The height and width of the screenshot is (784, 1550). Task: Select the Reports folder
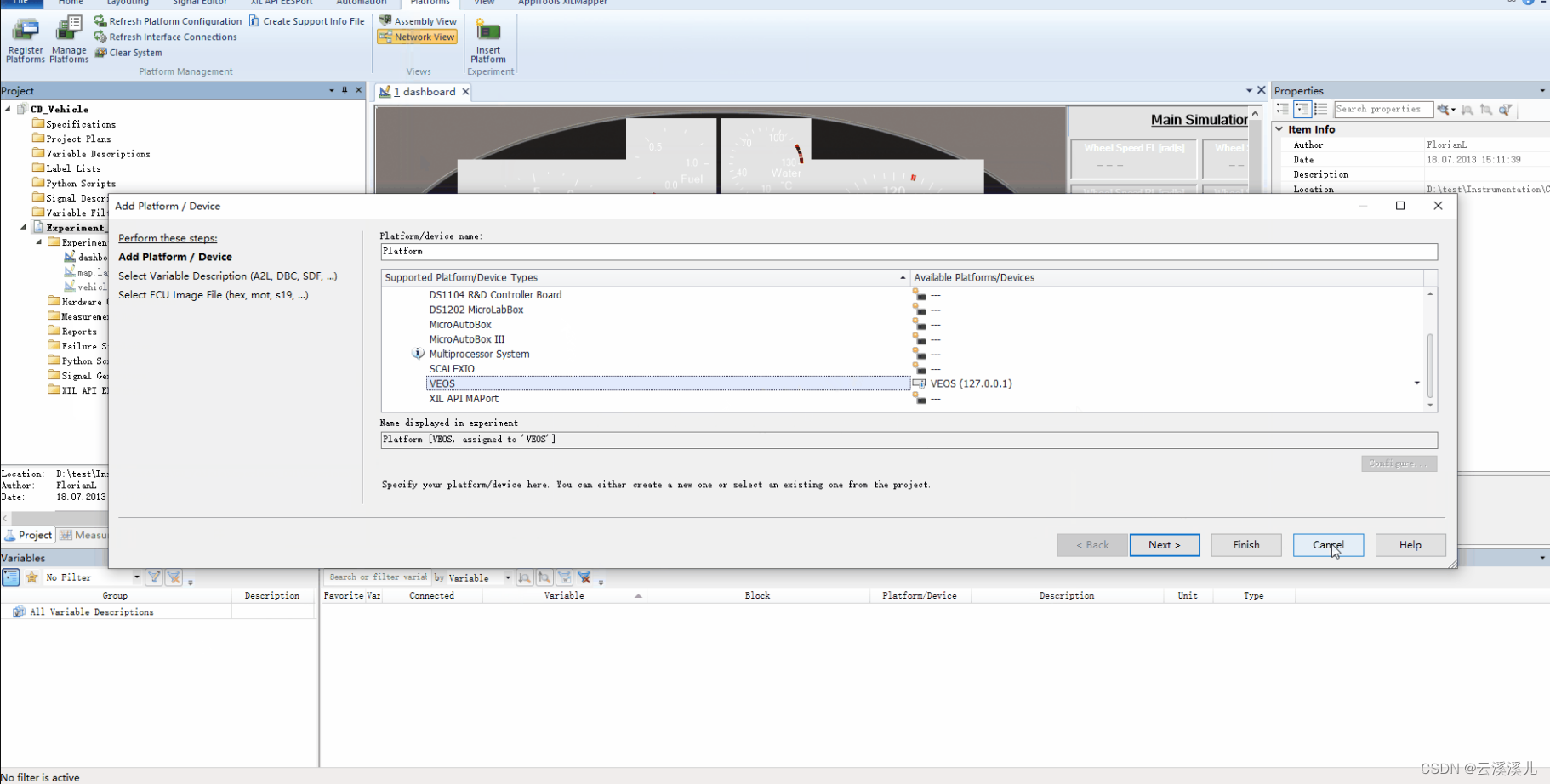(x=72, y=332)
